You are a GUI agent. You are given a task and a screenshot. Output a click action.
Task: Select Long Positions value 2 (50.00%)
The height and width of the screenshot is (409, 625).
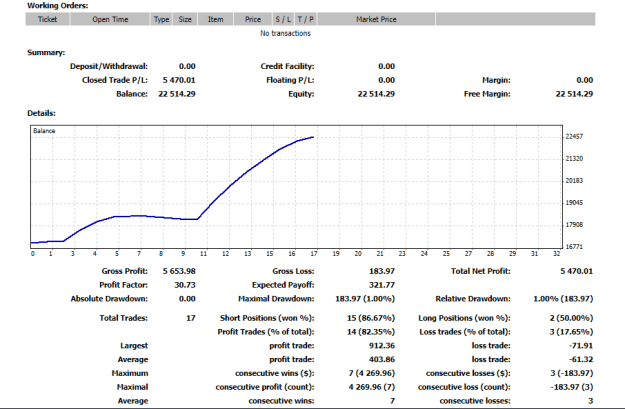(571, 318)
